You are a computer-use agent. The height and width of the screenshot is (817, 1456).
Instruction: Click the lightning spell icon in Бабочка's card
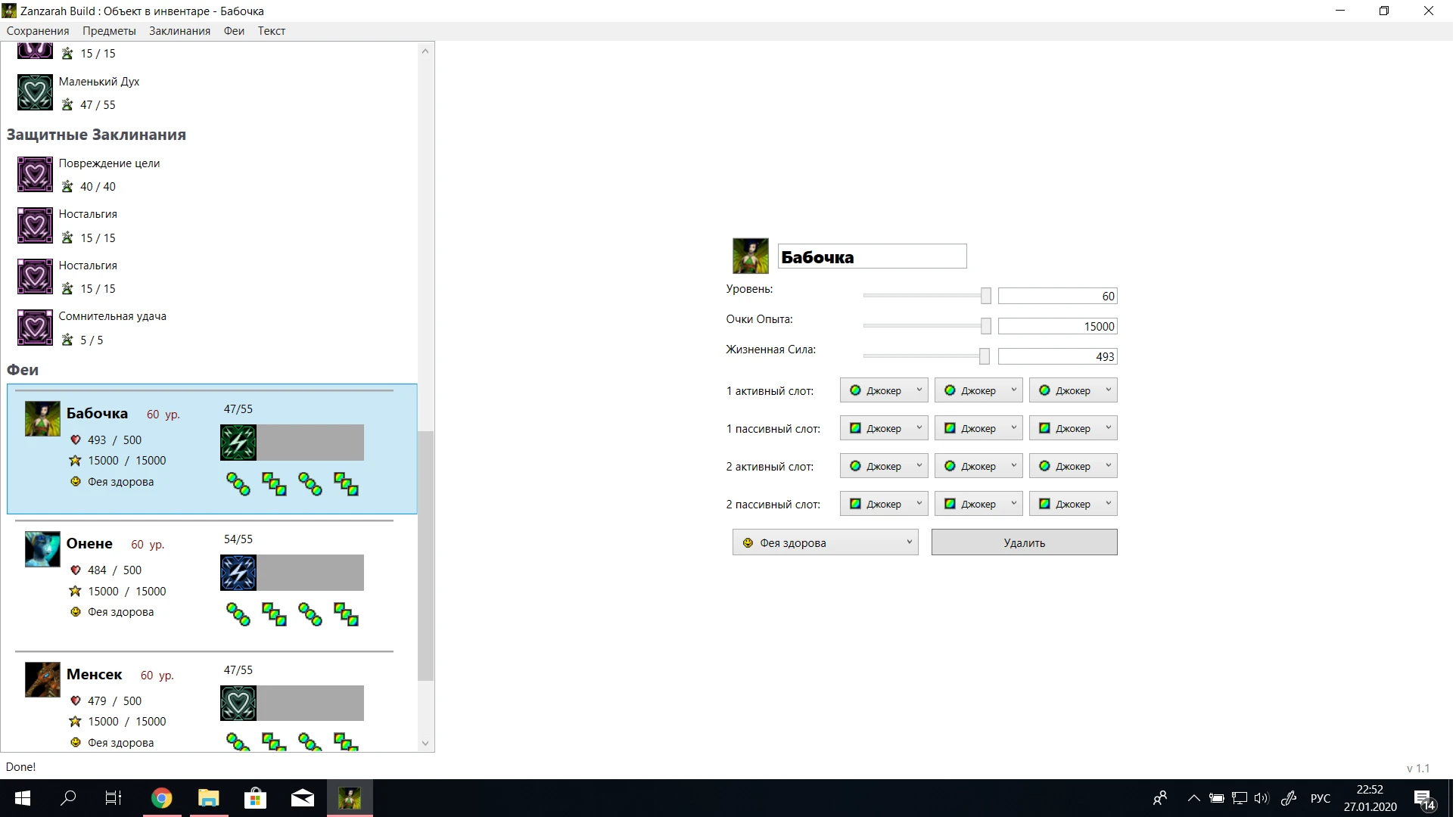pyautogui.click(x=238, y=443)
